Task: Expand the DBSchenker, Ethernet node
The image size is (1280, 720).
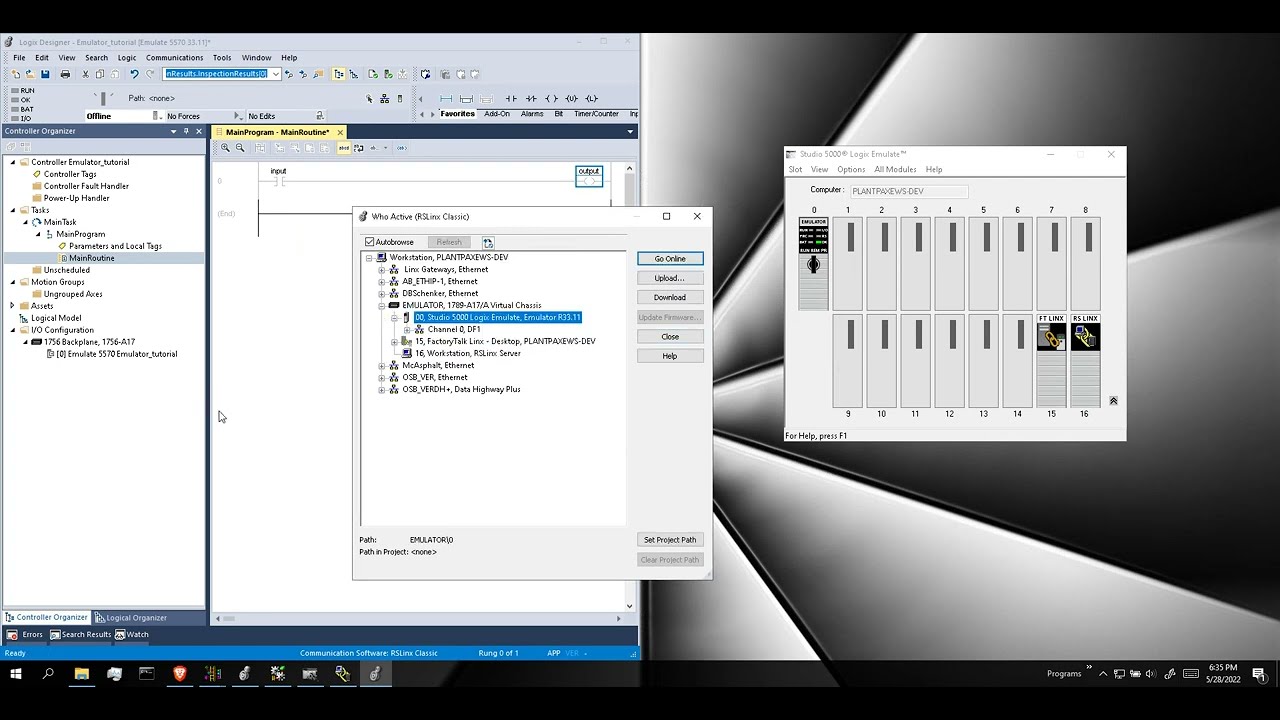Action: (381, 293)
